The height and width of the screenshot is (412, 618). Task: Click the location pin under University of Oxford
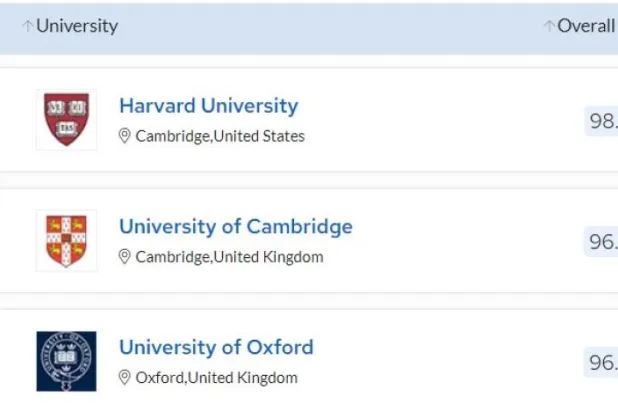(125, 378)
